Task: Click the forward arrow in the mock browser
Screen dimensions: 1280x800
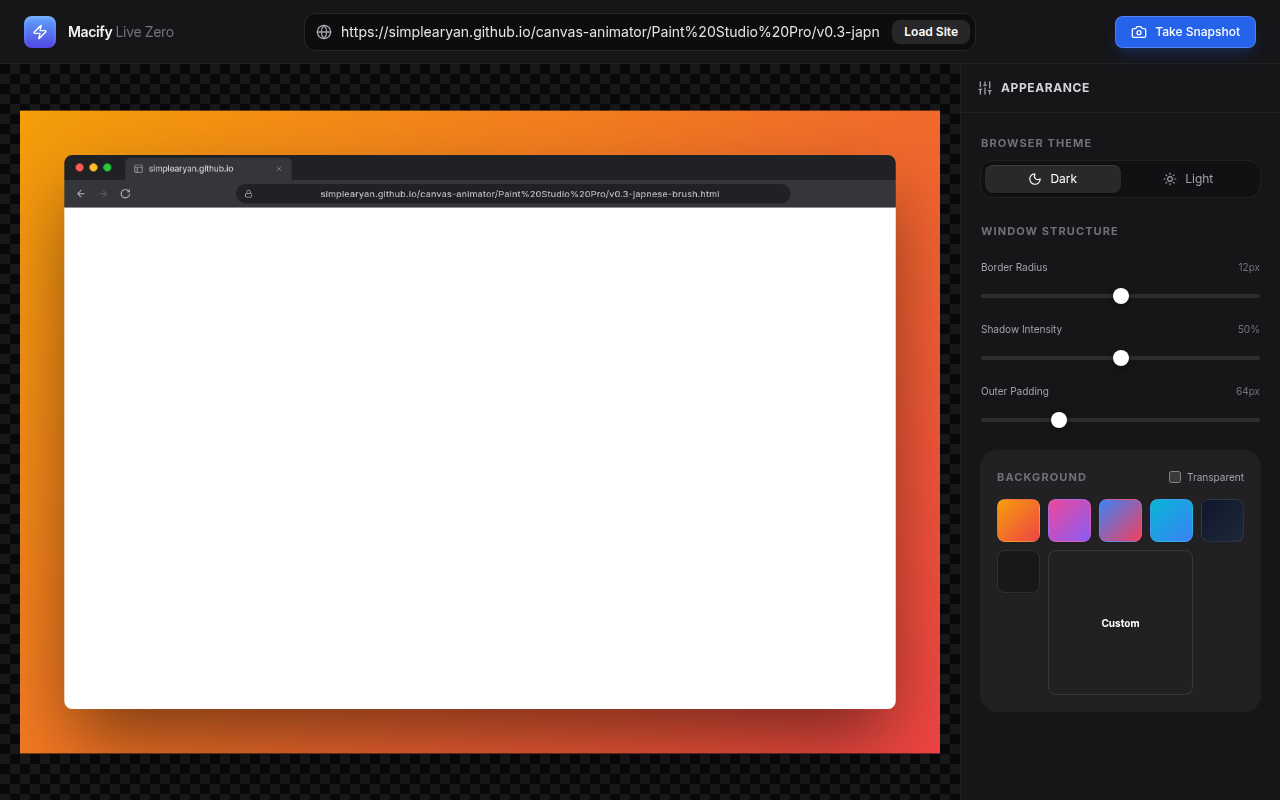Action: click(103, 193)
